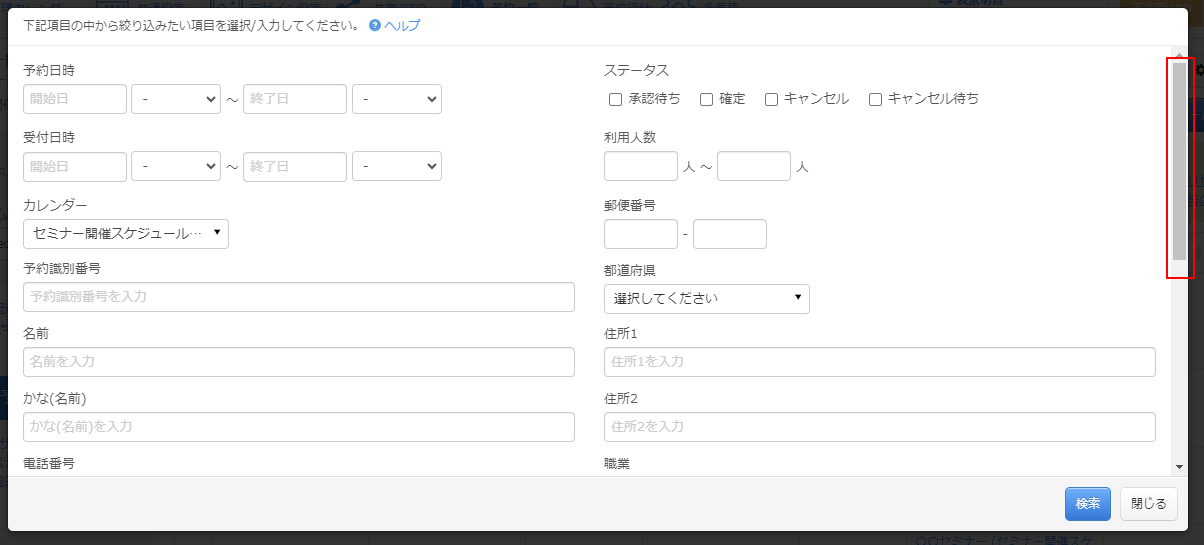
Task: Click the 閉じる close button
Action: (1148, 504)
